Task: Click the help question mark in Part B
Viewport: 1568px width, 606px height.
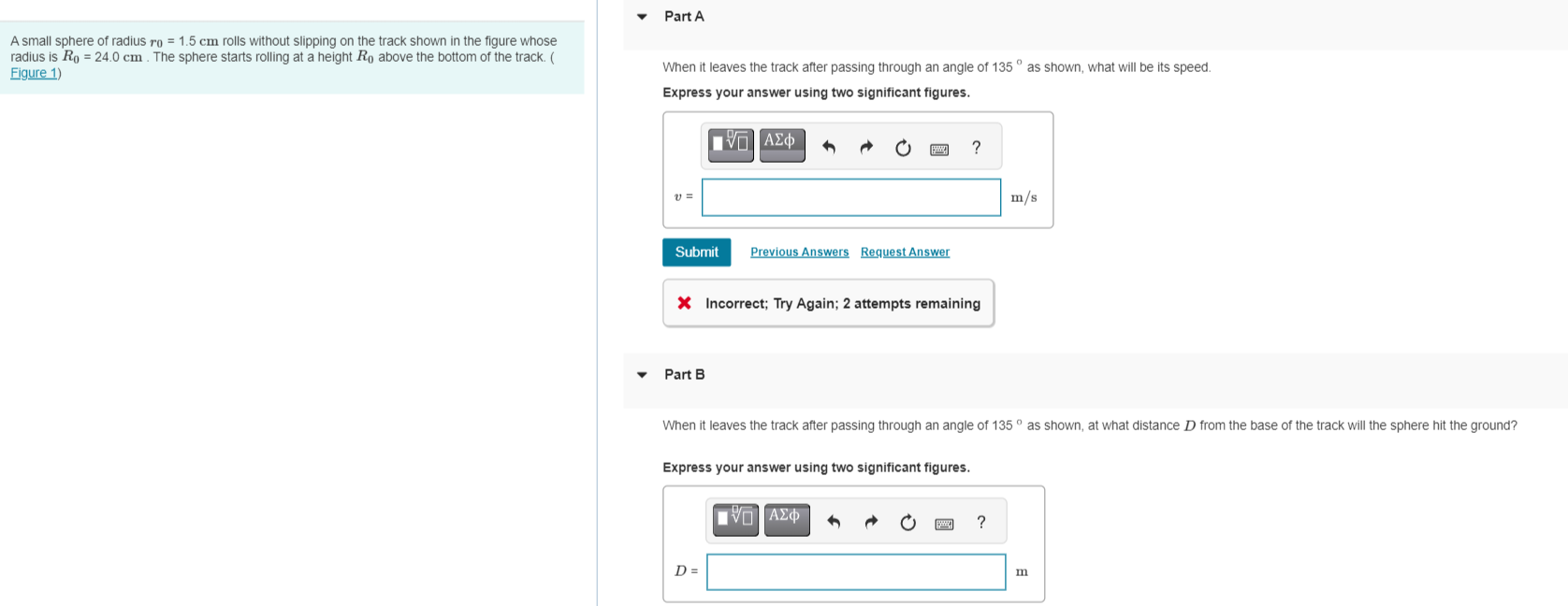Action: (980, 523)
